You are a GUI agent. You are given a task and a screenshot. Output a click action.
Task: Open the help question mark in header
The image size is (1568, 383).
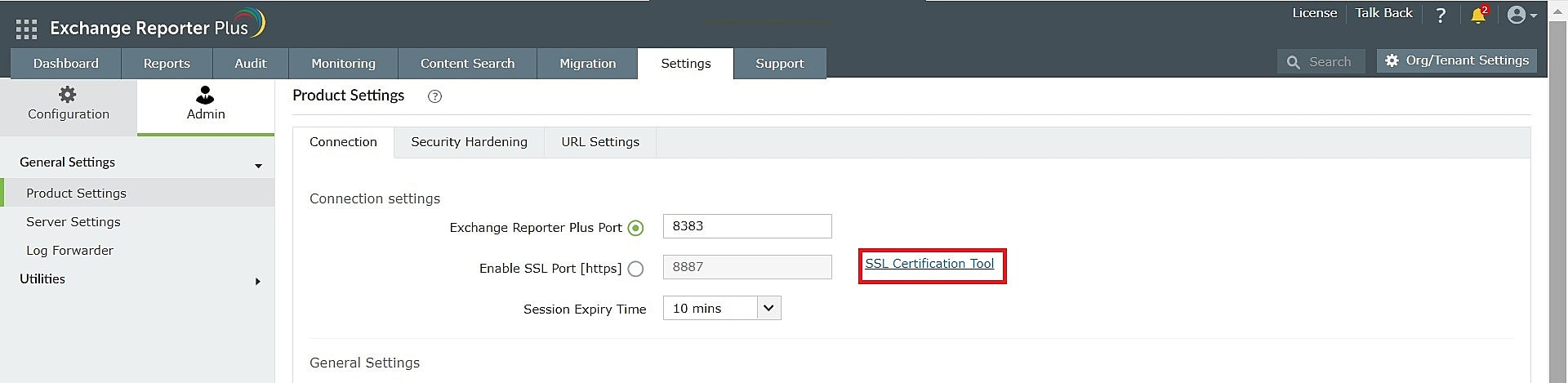click(x=1441, y=16)
